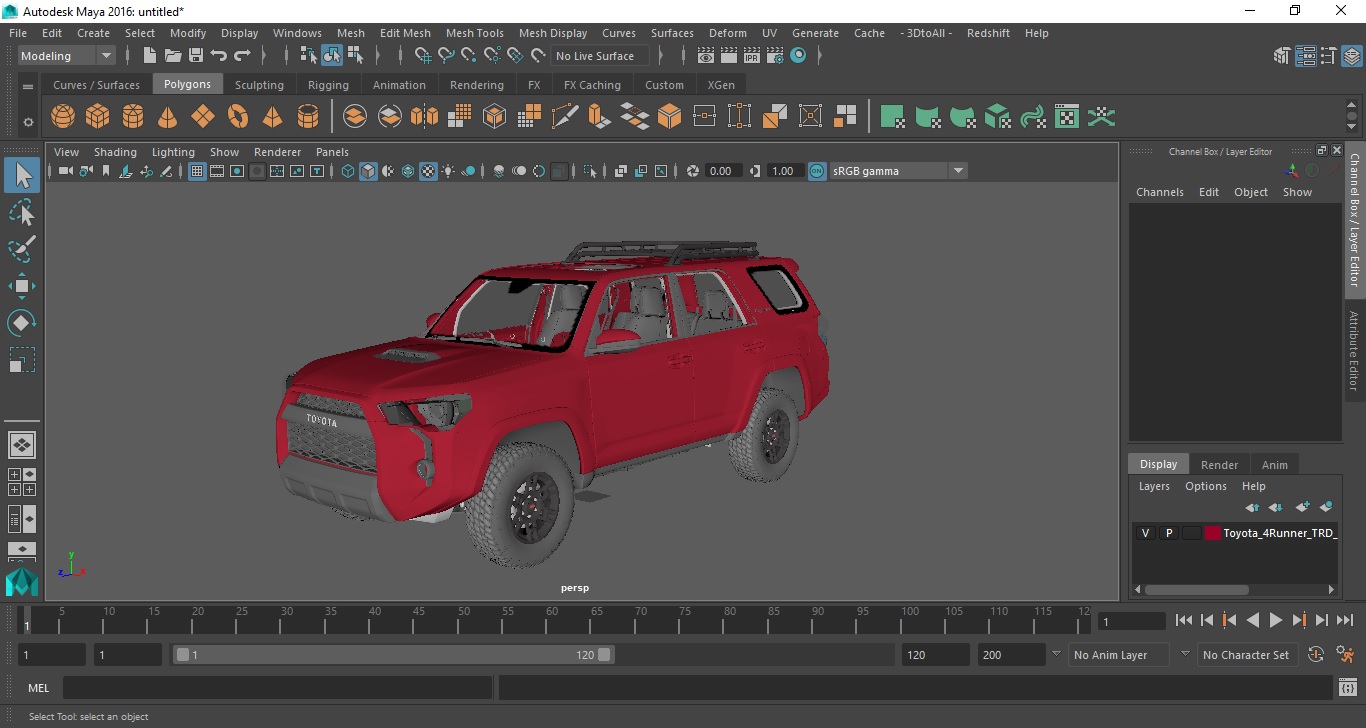Click the Bridge shelf icon
1366x728 pixels.
(634, 117)
